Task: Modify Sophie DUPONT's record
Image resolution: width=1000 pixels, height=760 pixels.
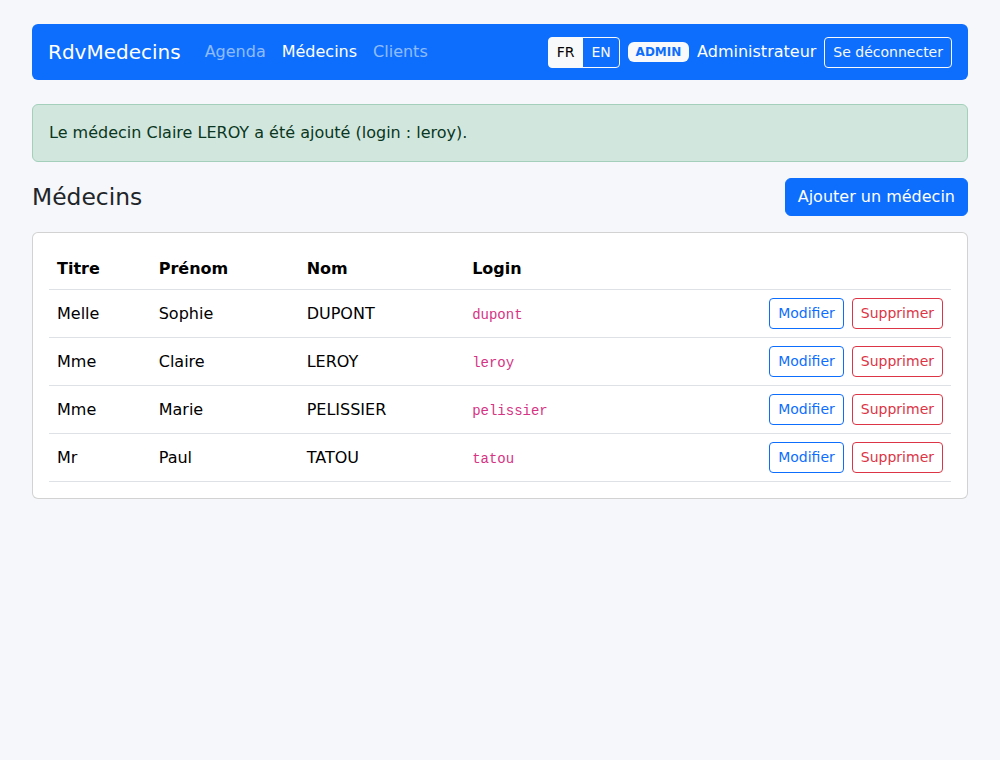Action: 806,314
